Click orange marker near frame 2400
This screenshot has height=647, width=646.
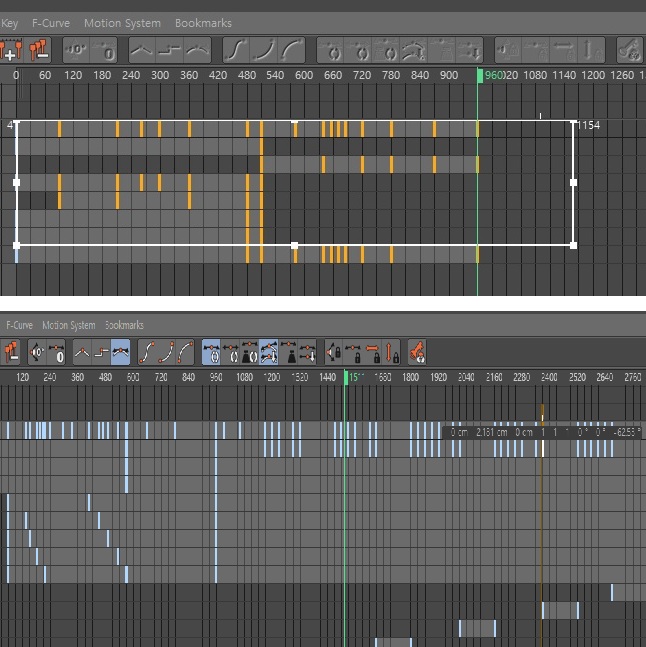pyautogui.click(x=542, y=412)
